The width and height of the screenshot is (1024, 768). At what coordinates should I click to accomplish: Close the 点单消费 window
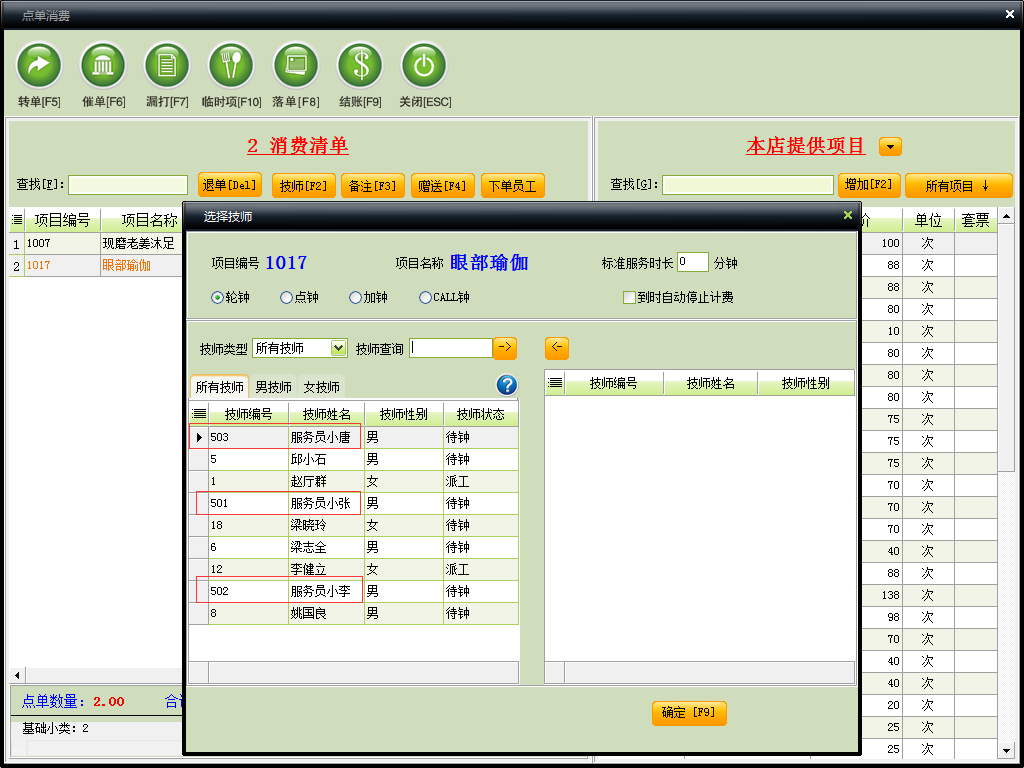point(1010,14)
